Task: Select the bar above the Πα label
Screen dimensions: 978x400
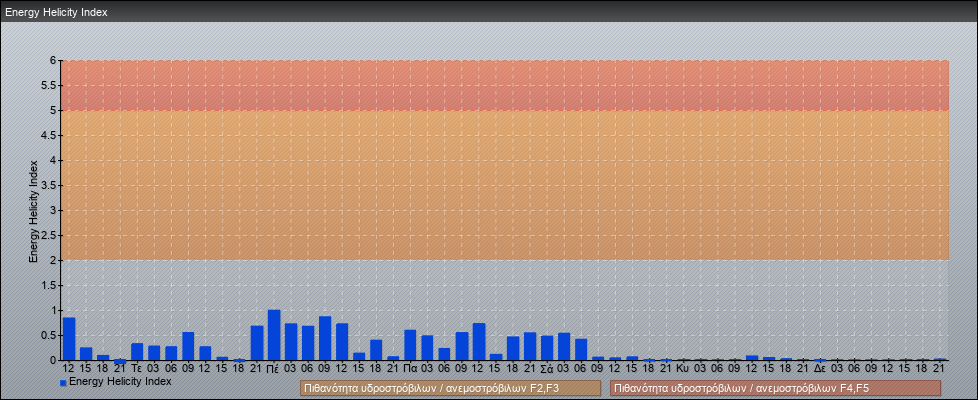Action: pyautogui.click(x=410, y=345)
